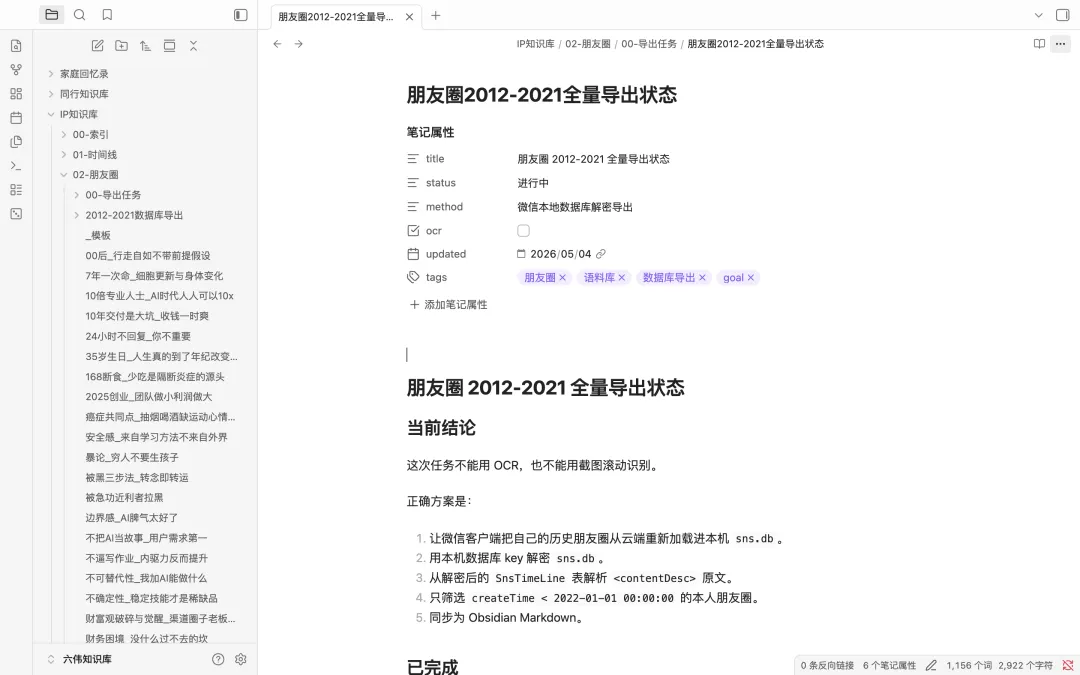Expand the 家庭回忆录 folder
The height and width of the screenshot is (675, 1080).
click(x=50, y=74)
